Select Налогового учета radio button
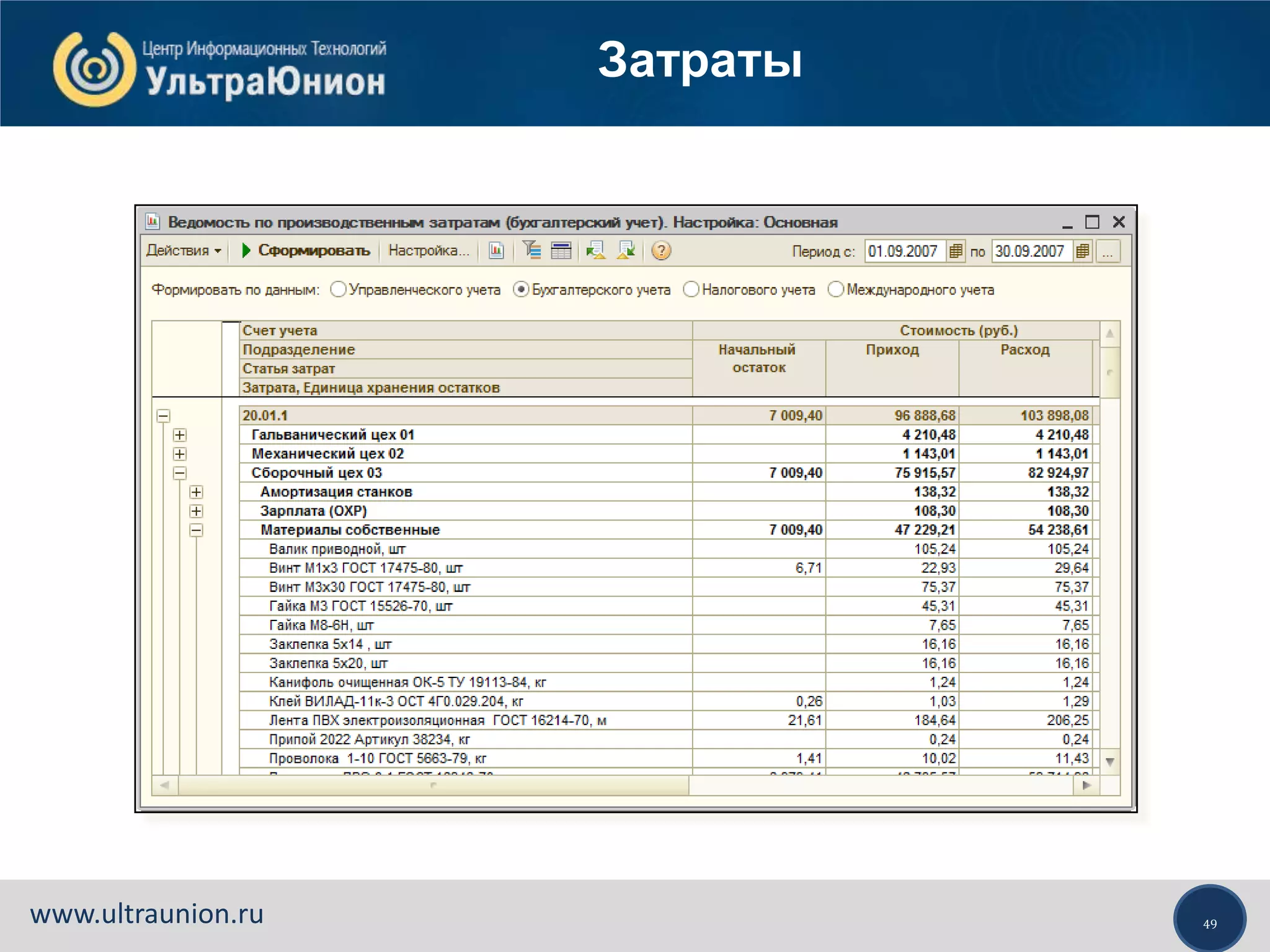The width and height of the screenshot is (1270, 952). click(691, 289)
